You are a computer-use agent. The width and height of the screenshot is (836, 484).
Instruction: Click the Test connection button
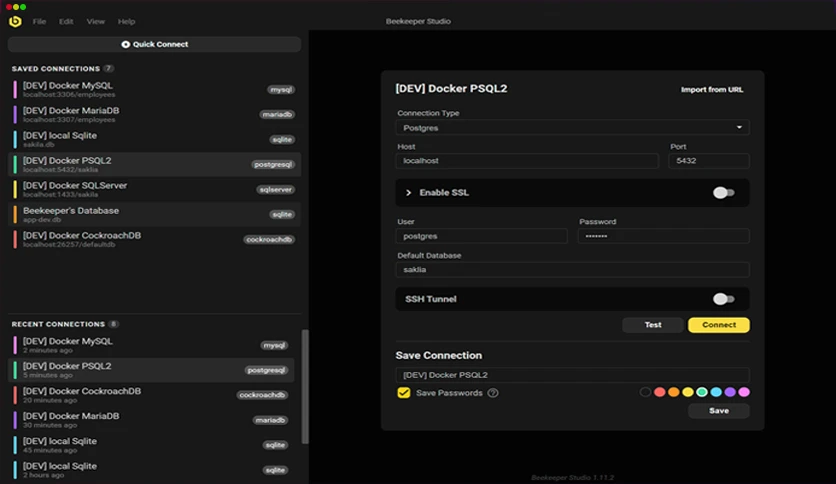(x=653, y=325)
